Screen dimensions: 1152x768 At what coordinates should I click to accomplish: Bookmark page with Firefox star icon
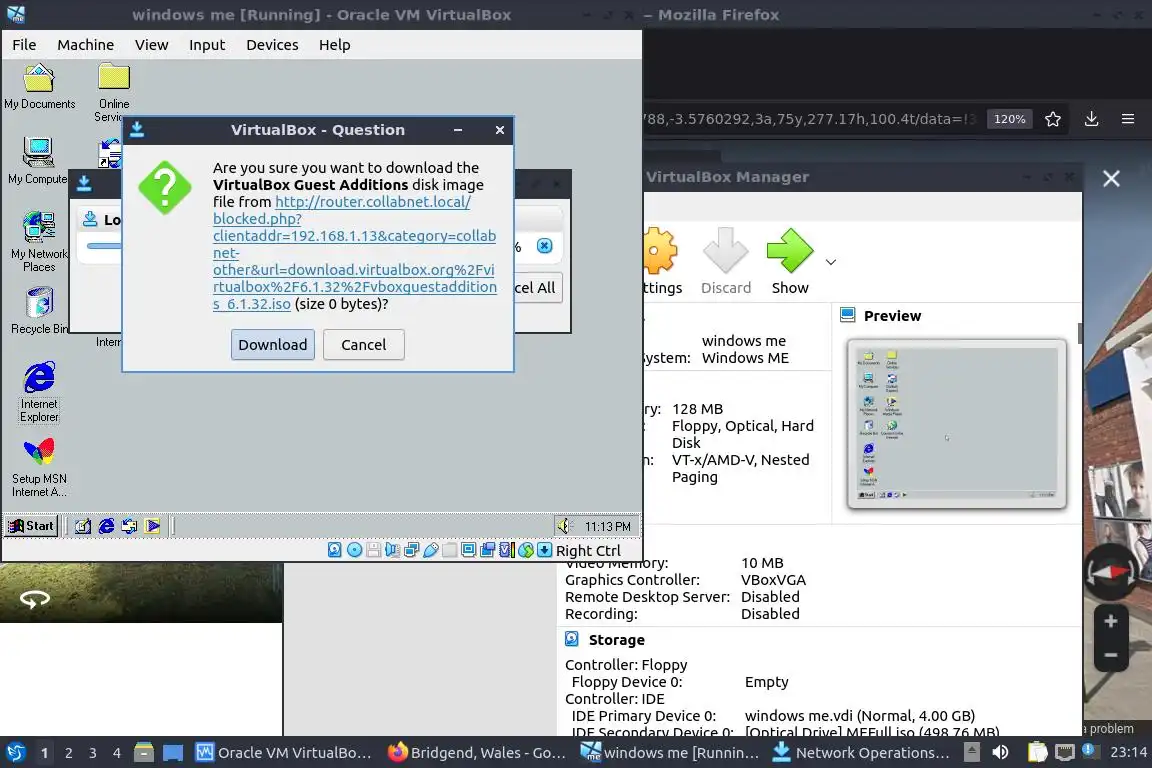1053,119
